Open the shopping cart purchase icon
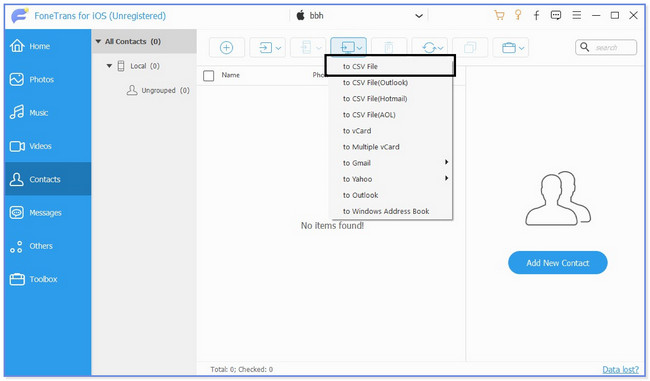Viewport: 650px width, 381px height. click(x=500, y=16)
